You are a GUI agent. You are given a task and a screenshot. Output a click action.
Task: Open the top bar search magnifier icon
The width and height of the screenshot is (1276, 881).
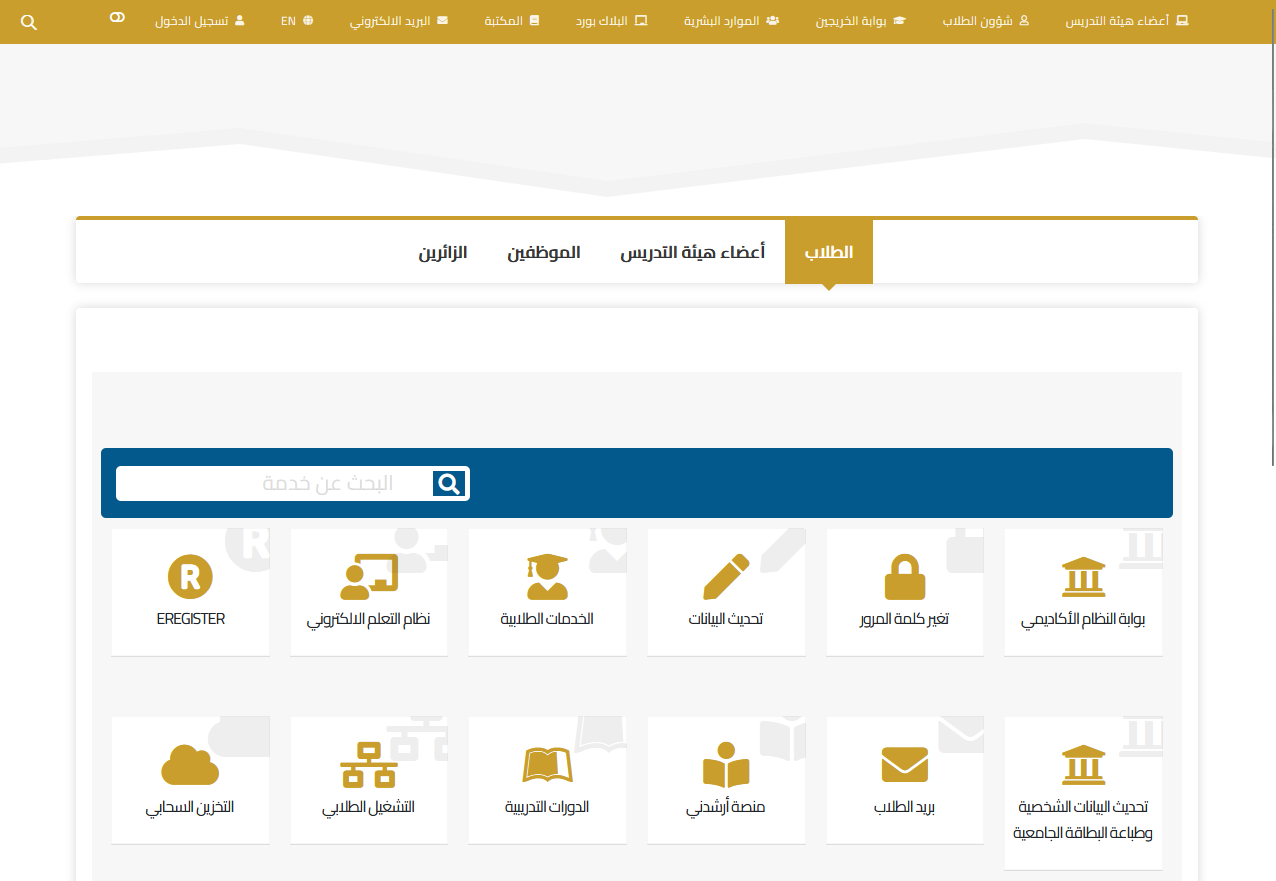(29, 22)
